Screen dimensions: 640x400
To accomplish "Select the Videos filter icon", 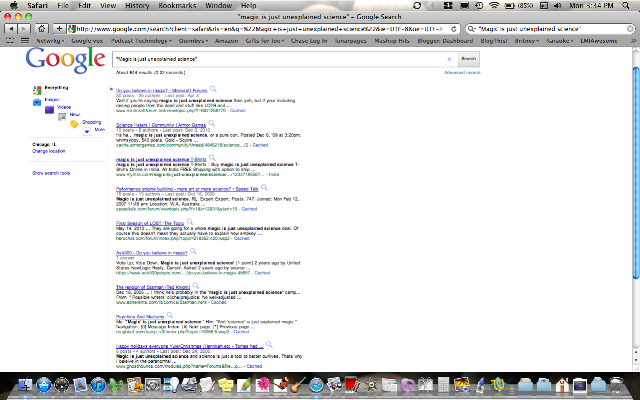I will tap(49, 109).
